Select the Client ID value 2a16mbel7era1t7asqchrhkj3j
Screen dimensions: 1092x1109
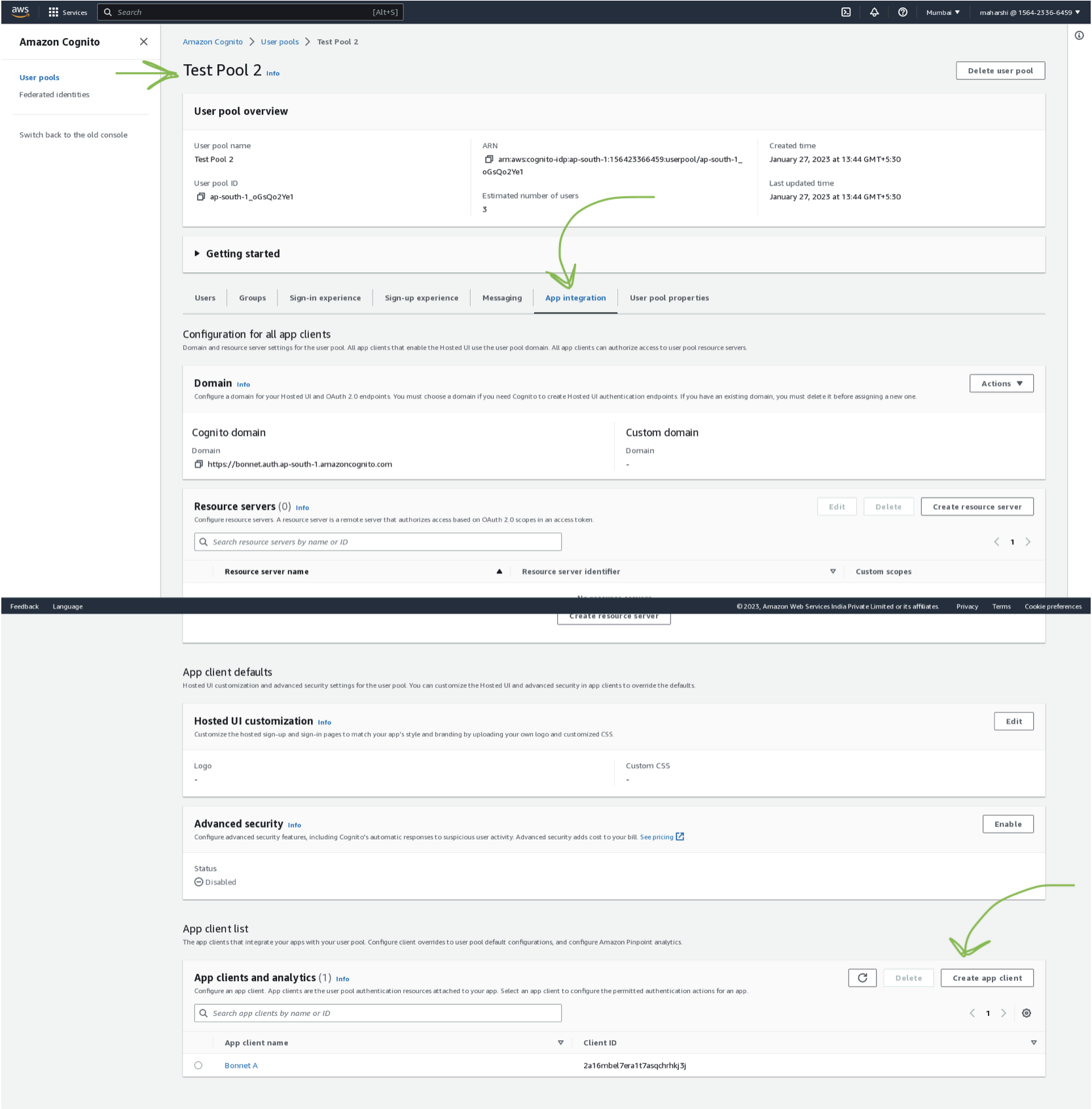pos(634,1065)
